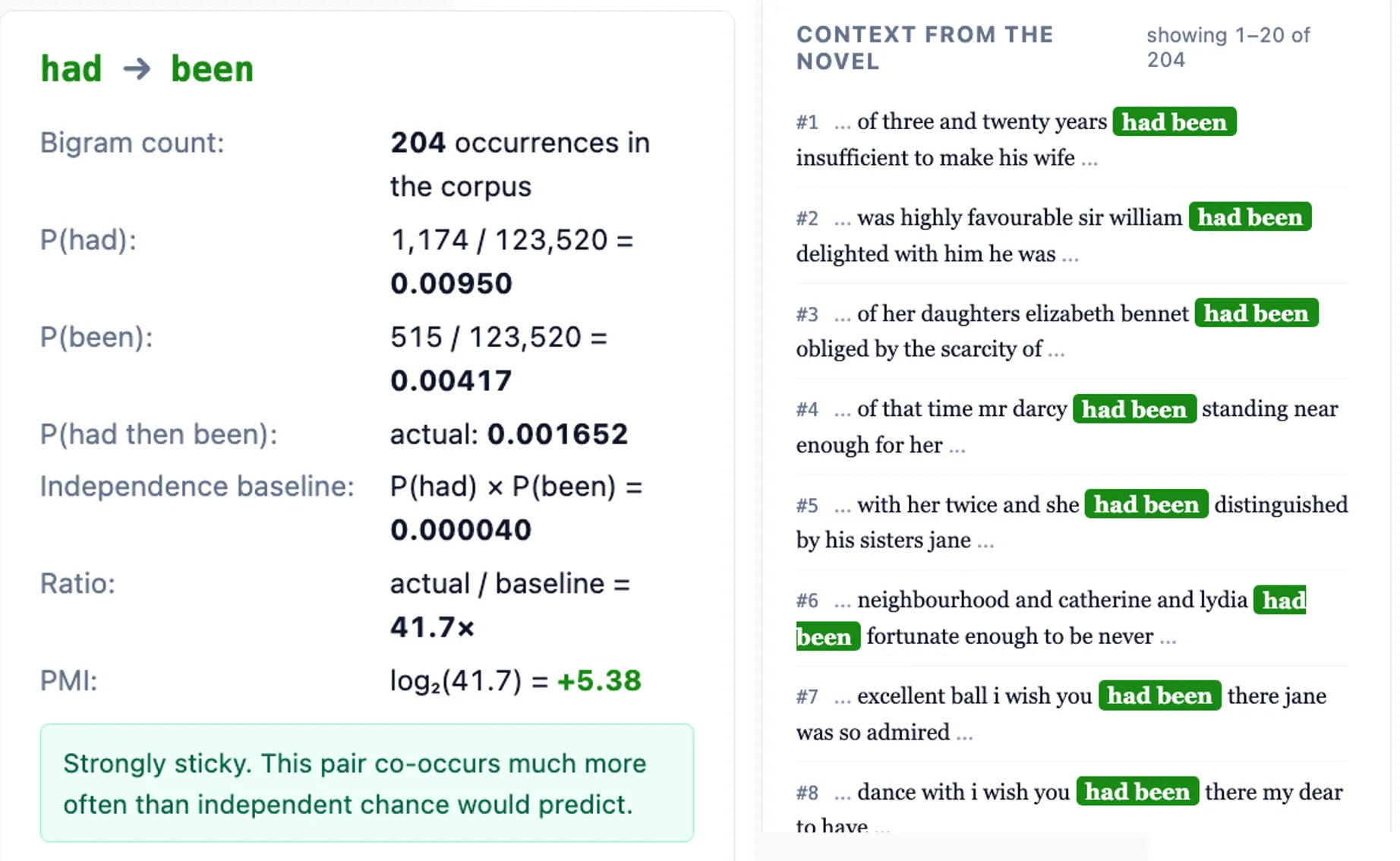Click the "had been" highlight after "elizabeth bennet"

coord(1256,314)
